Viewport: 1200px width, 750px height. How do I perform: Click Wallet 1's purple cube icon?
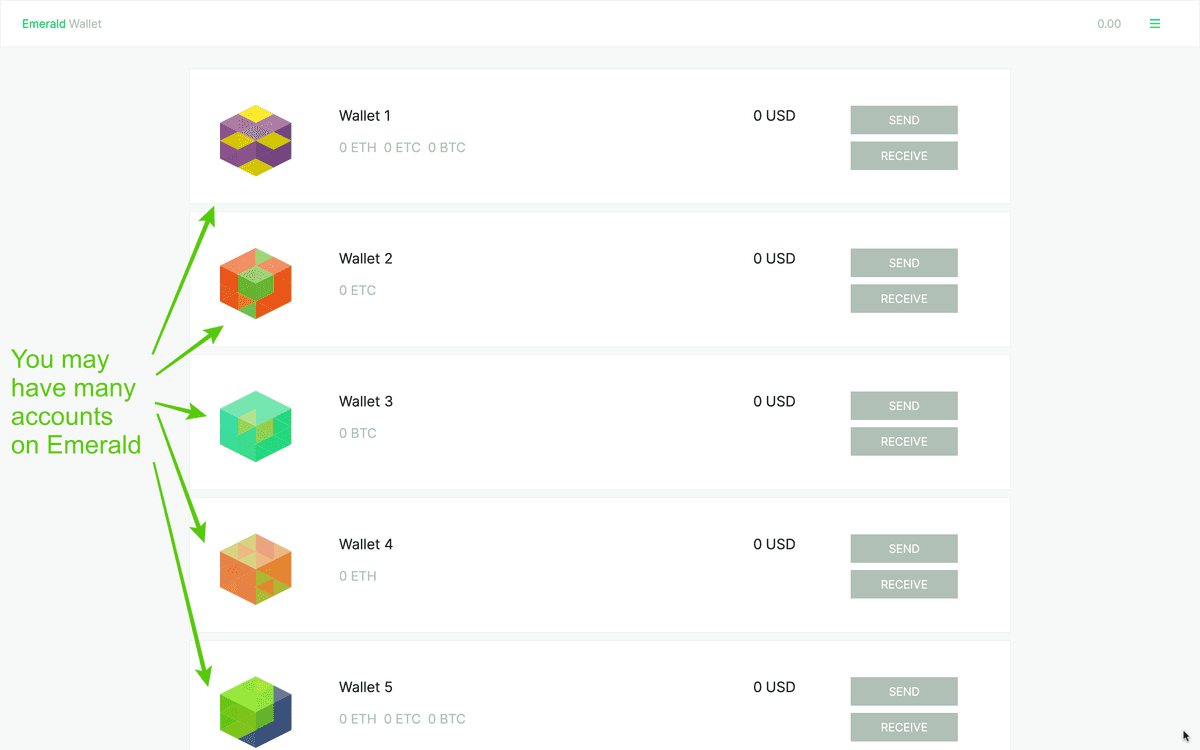[255, 140]
